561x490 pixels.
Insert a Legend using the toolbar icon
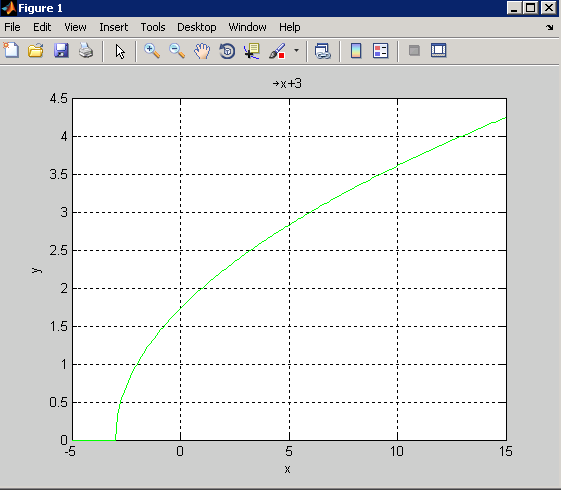pyautogui.click(x=380, y=50)
